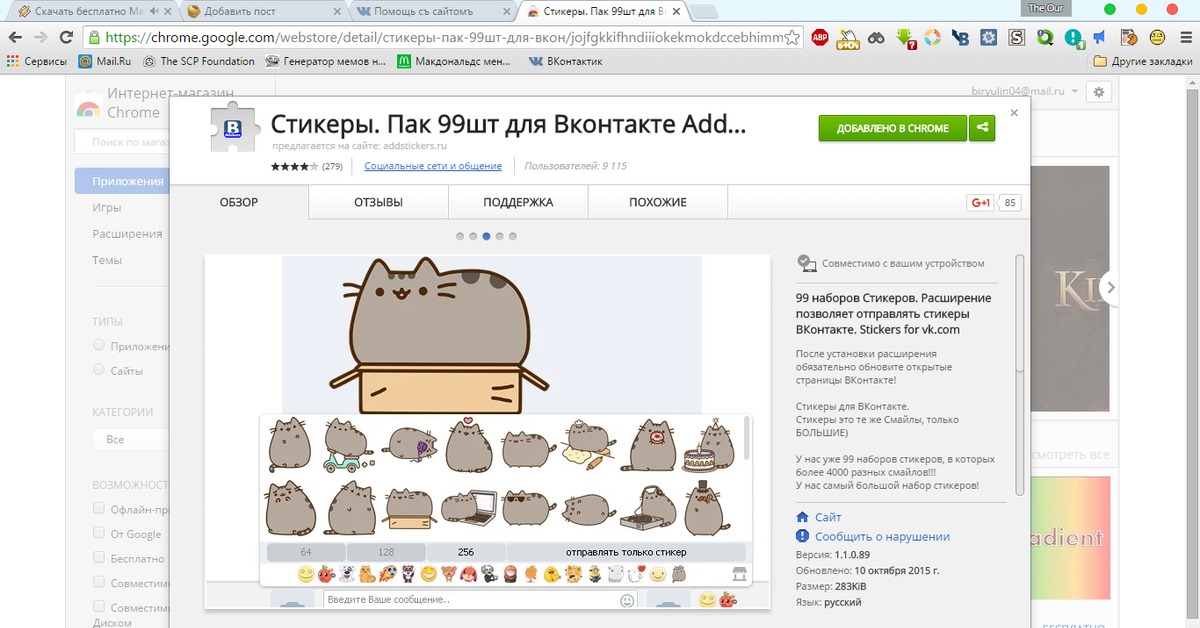
Task: Click the Google +1 button
Action: (981, 202)
